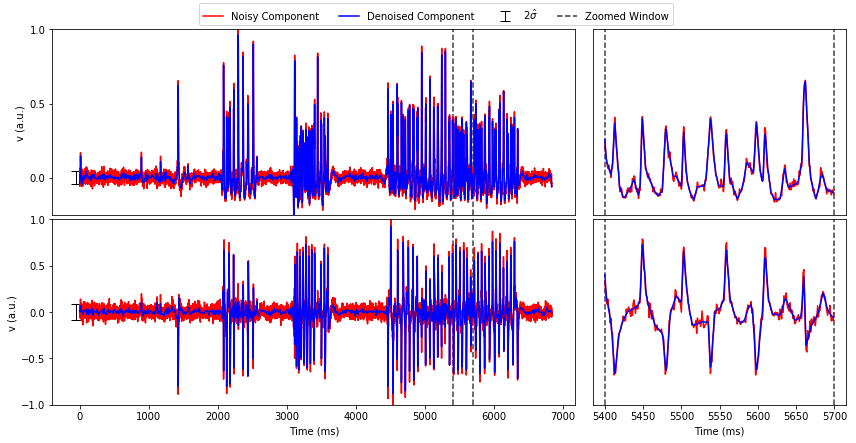The image size is (856, 443).
Task: Click the error bar marker in top-left plot
Action: [x=75, y=178]
